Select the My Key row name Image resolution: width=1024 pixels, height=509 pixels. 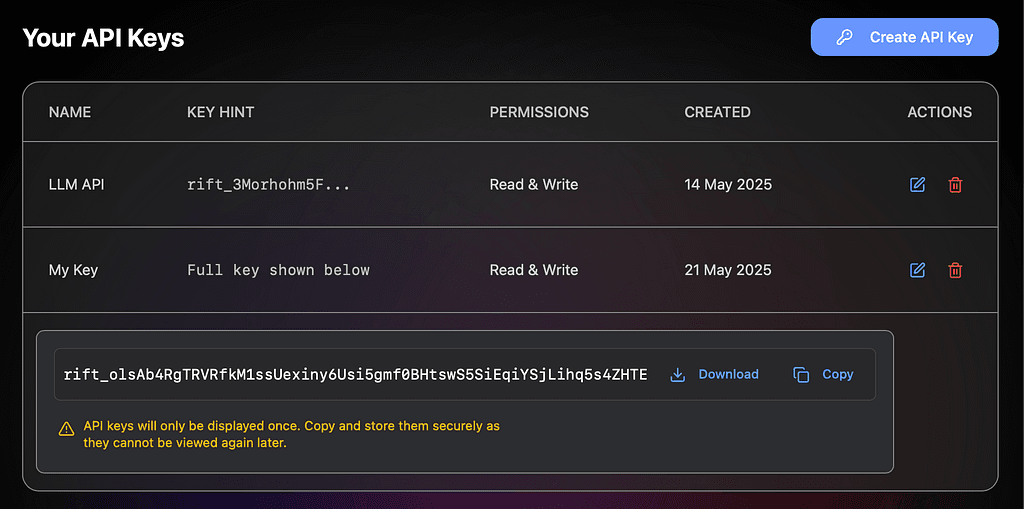pos(73,270)
